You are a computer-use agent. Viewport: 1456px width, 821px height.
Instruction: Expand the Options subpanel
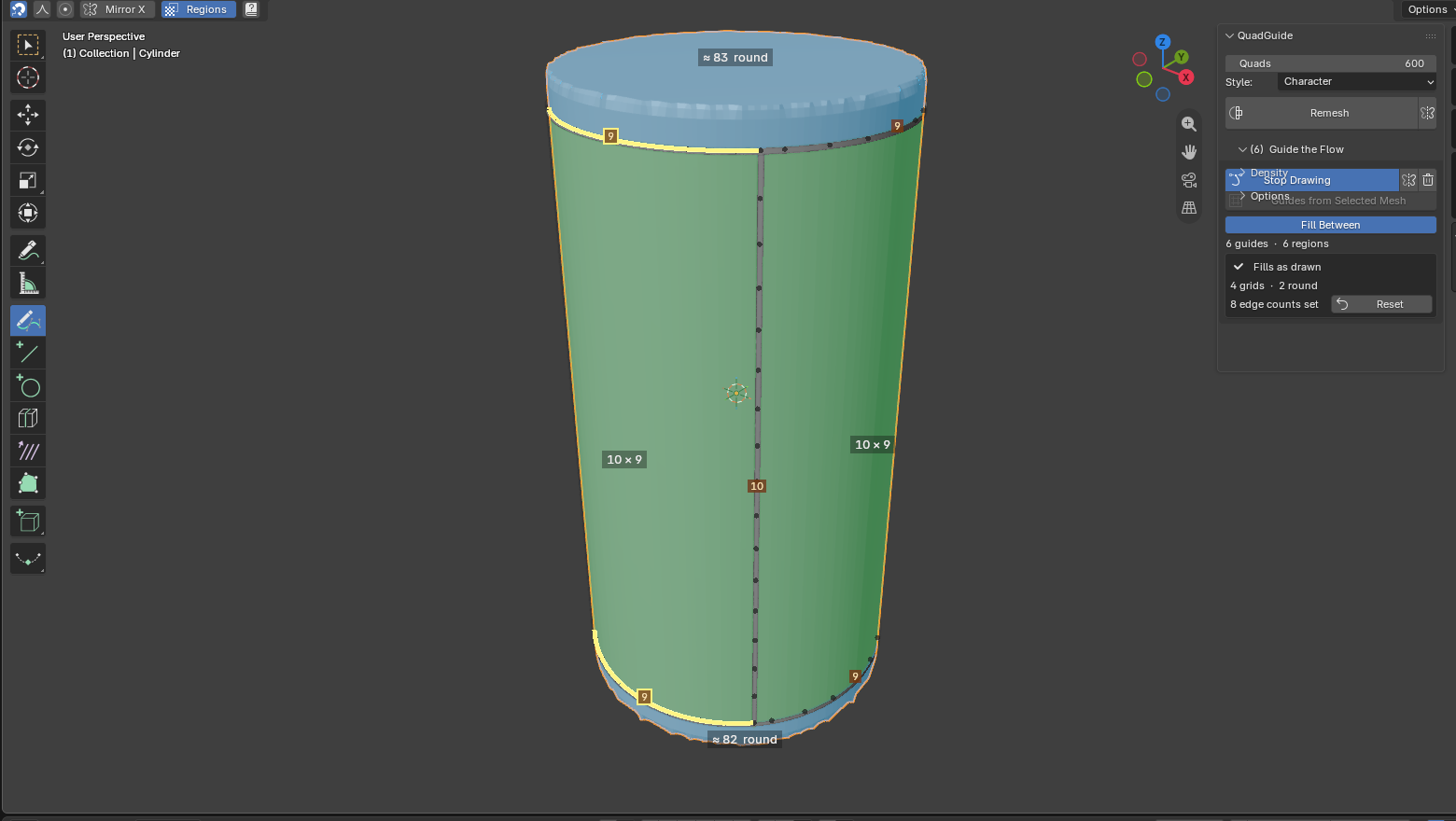pos(1242,196)
